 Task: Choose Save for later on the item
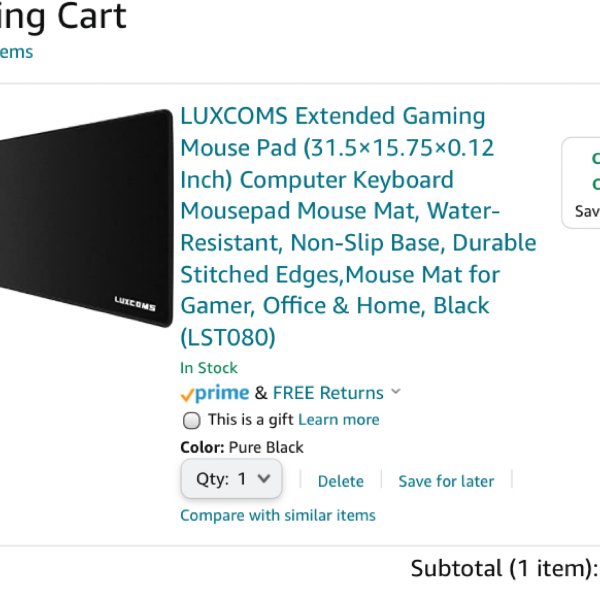click(x=446, y=481)
